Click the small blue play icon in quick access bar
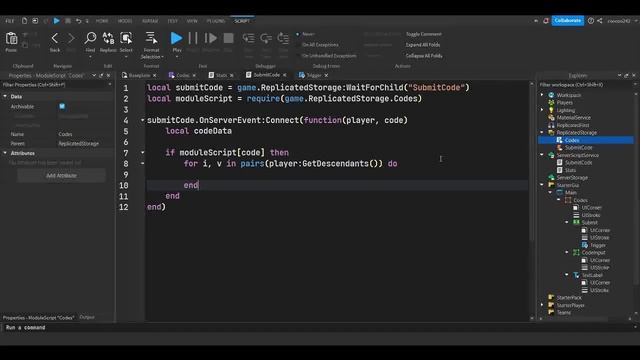The height and width of the screenshot is (360, 640). click(57, 20)
